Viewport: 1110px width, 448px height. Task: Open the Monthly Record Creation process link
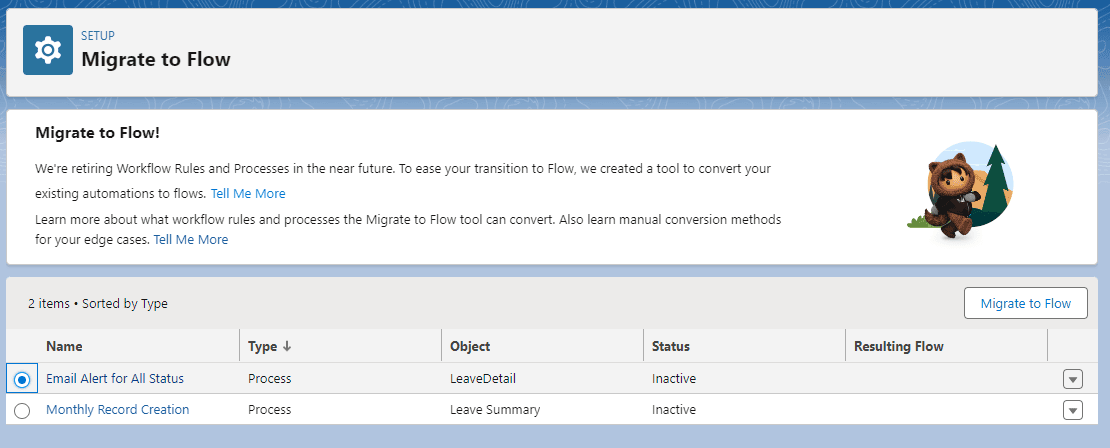(118, 409)
